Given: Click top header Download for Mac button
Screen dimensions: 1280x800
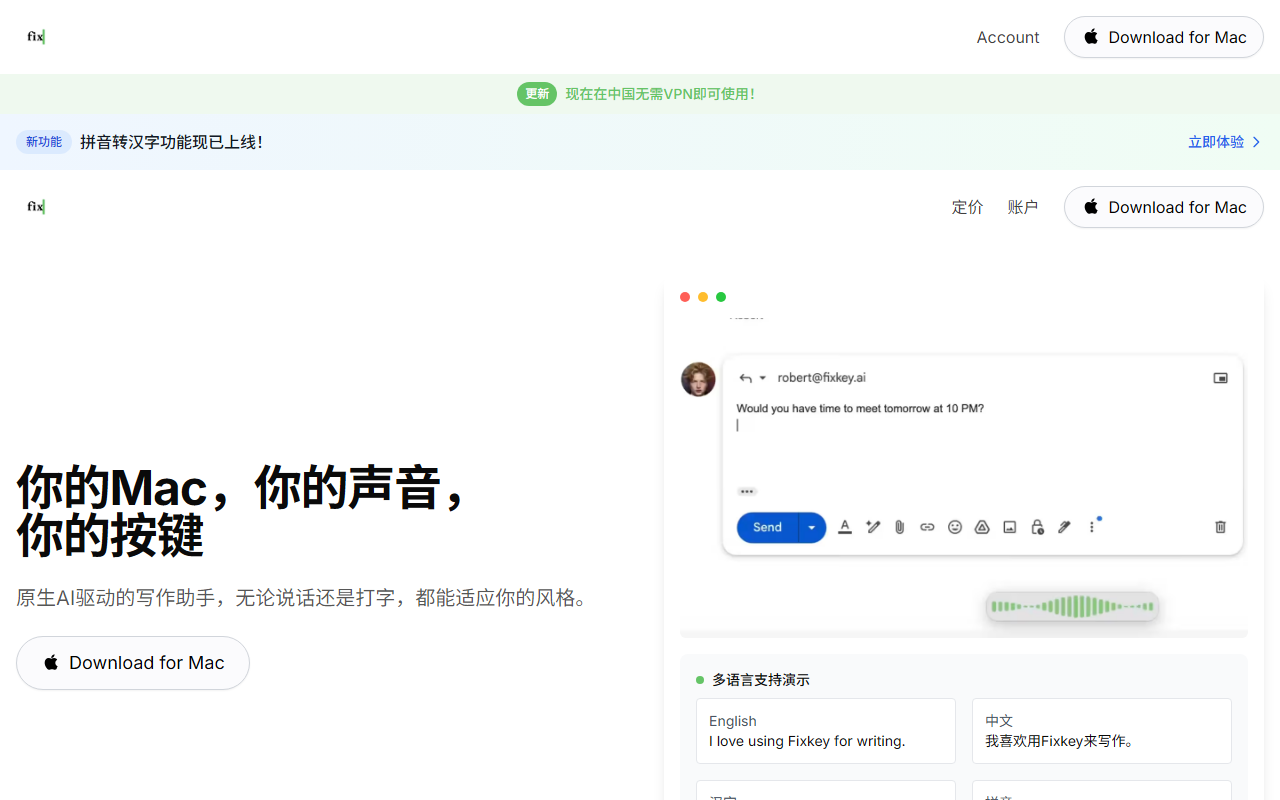Looking at the screenshot, I should (1164, 37).
